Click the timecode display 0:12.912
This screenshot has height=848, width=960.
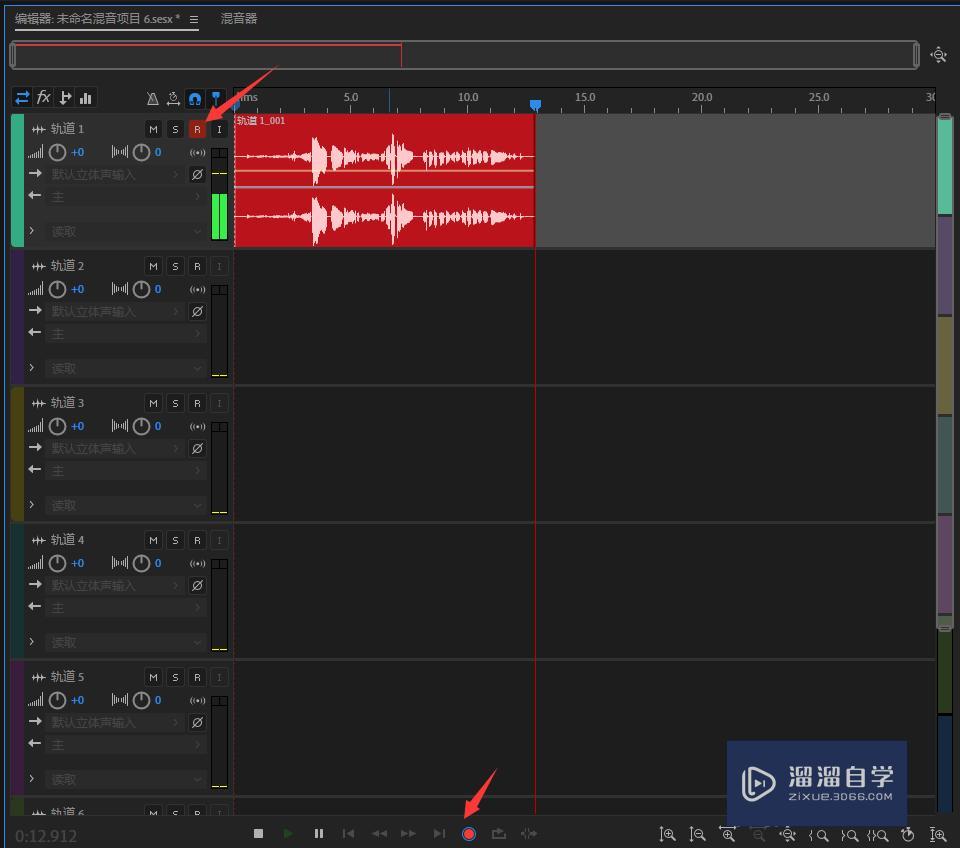46,836
